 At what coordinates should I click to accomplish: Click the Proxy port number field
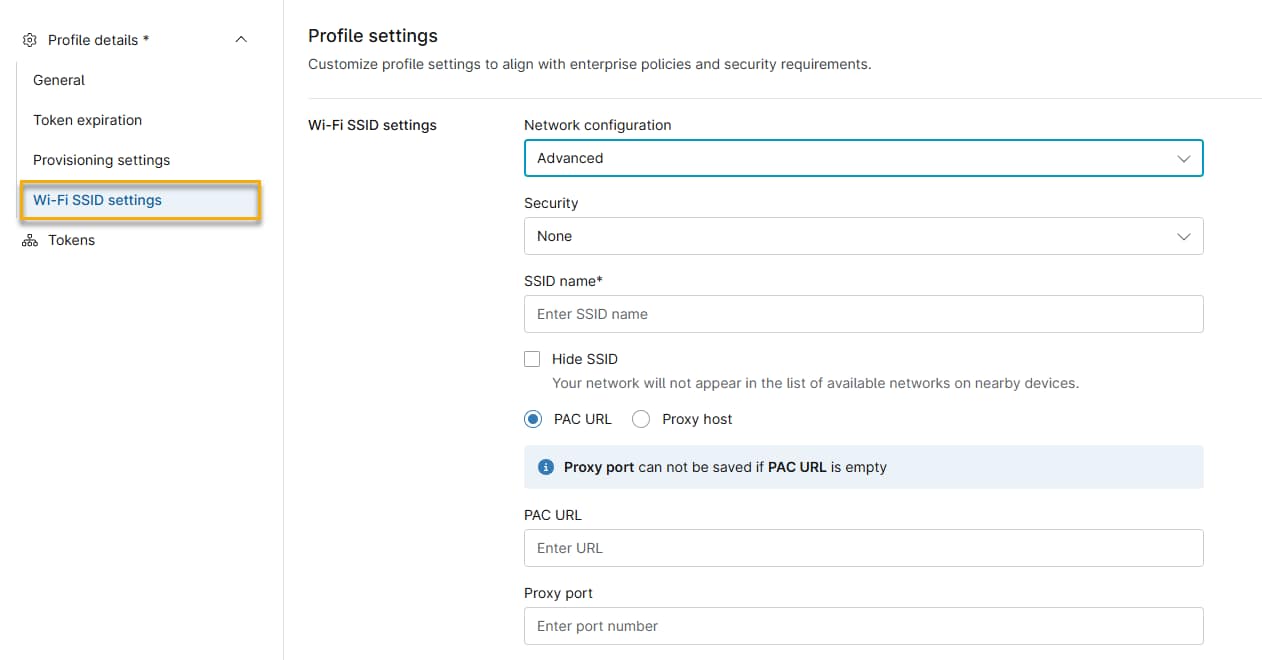point(863,626)
